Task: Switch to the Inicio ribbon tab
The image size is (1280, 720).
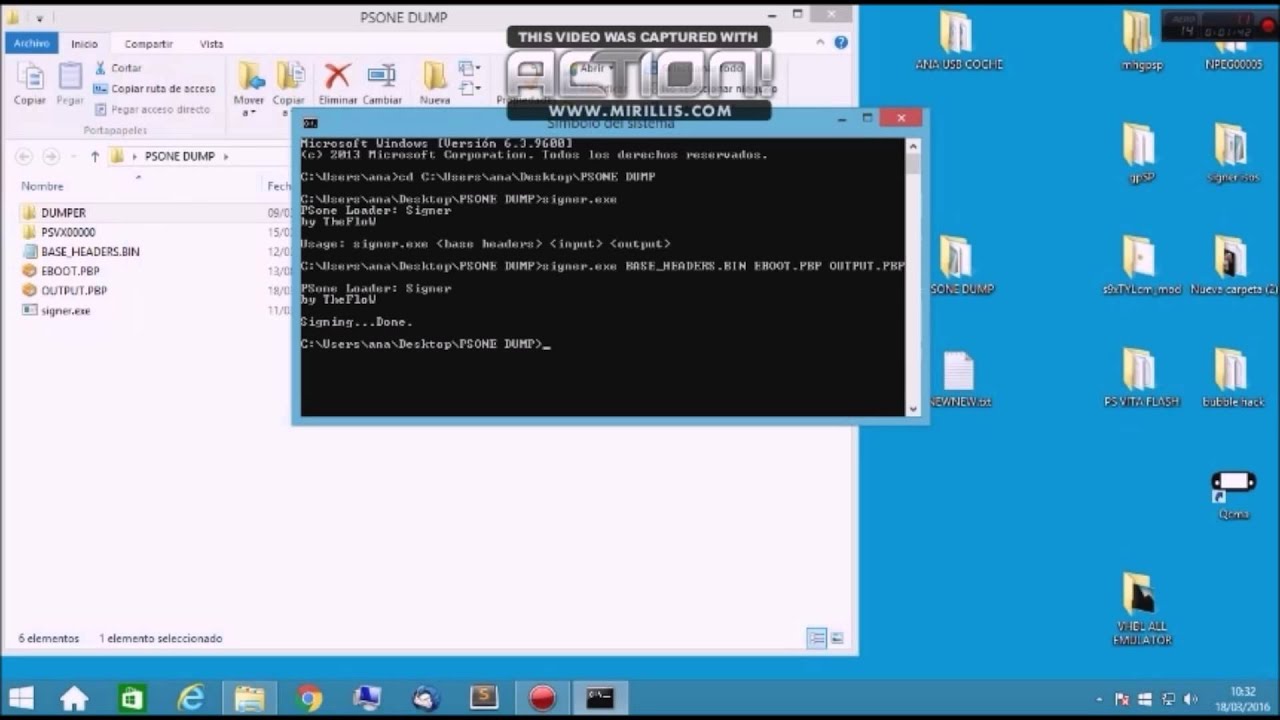Action: (x=85, y=44)
